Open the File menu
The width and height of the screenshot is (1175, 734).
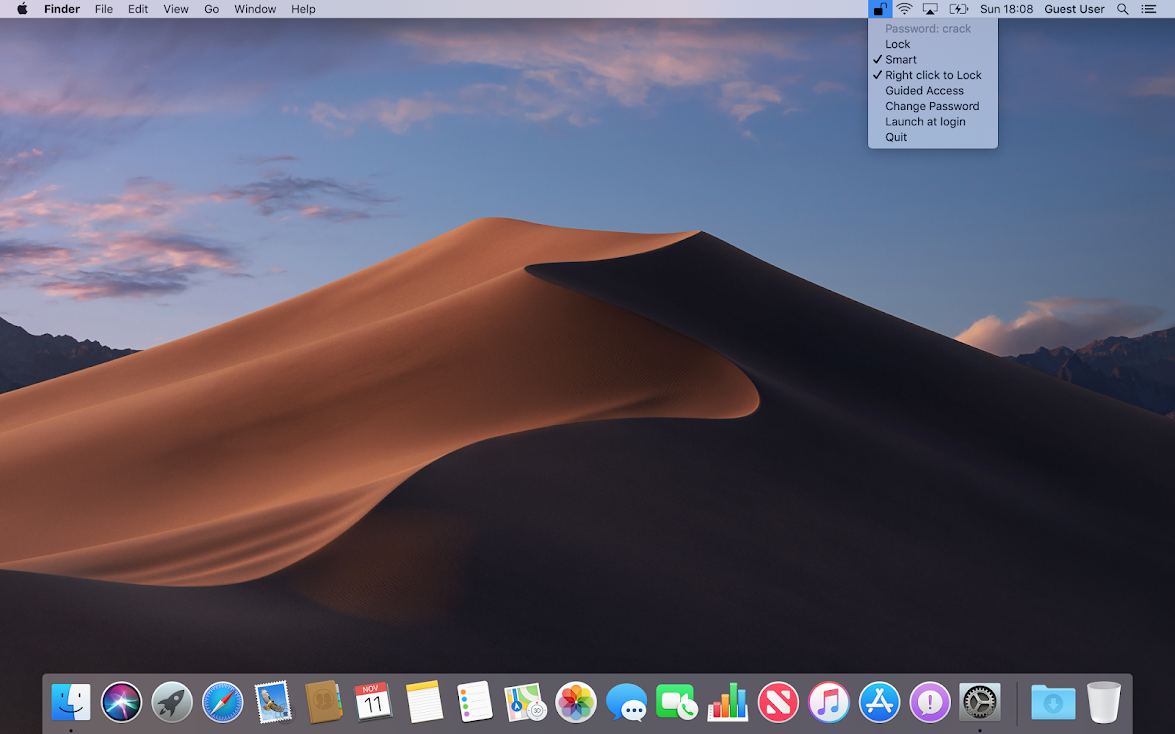(103, 9)
